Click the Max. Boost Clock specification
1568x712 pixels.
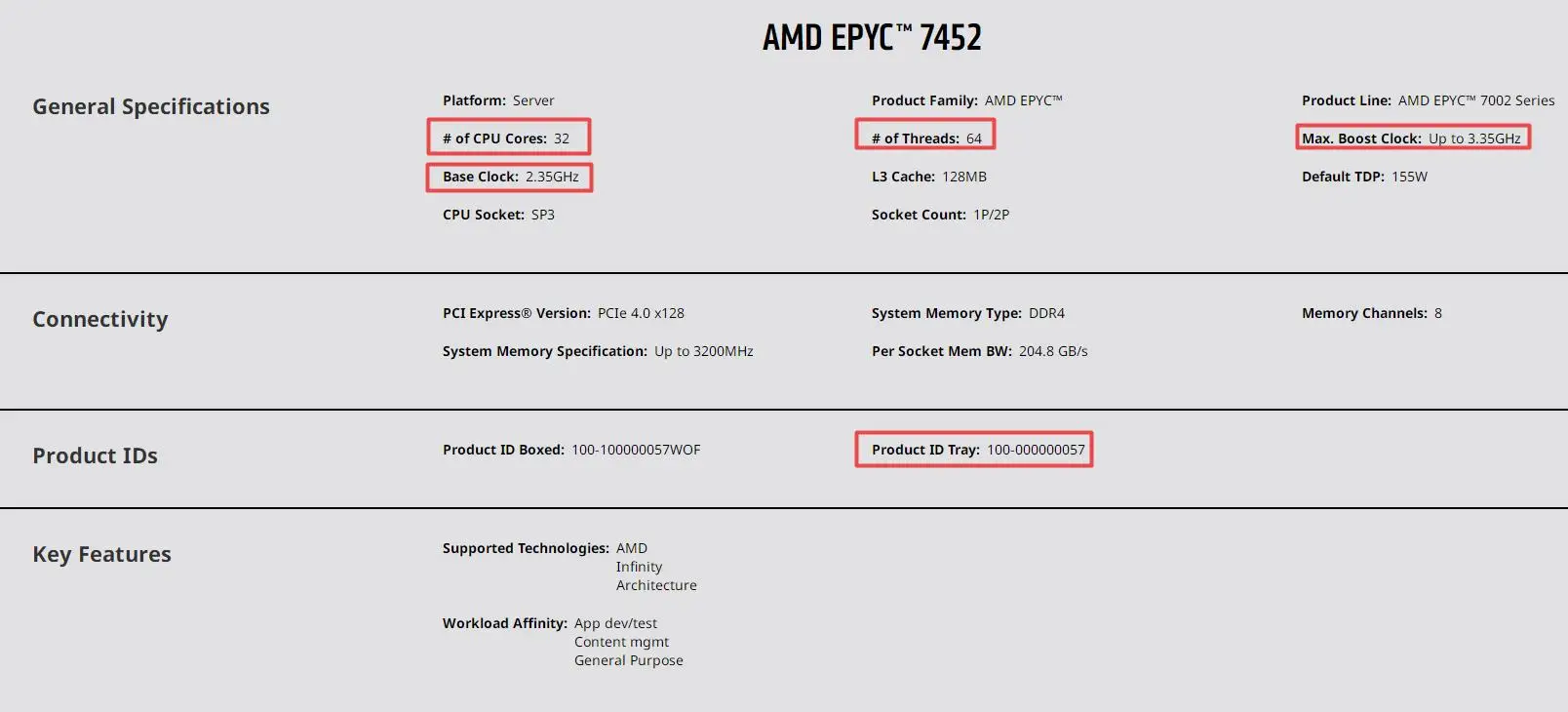click(1411, 138)
